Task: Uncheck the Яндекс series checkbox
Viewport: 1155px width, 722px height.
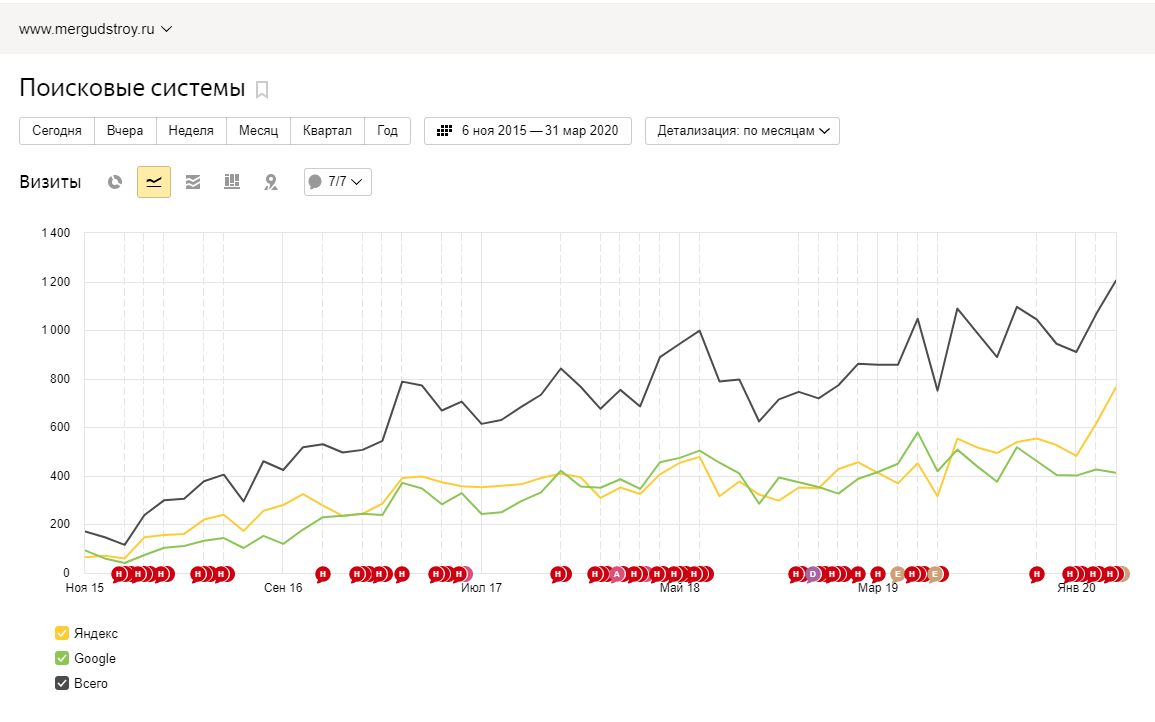Action: (62, 633)
